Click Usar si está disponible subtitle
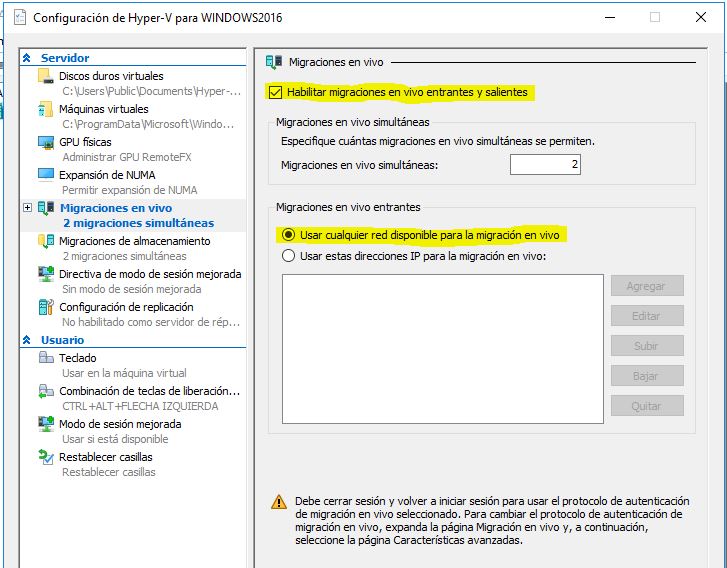 [115, 439]
